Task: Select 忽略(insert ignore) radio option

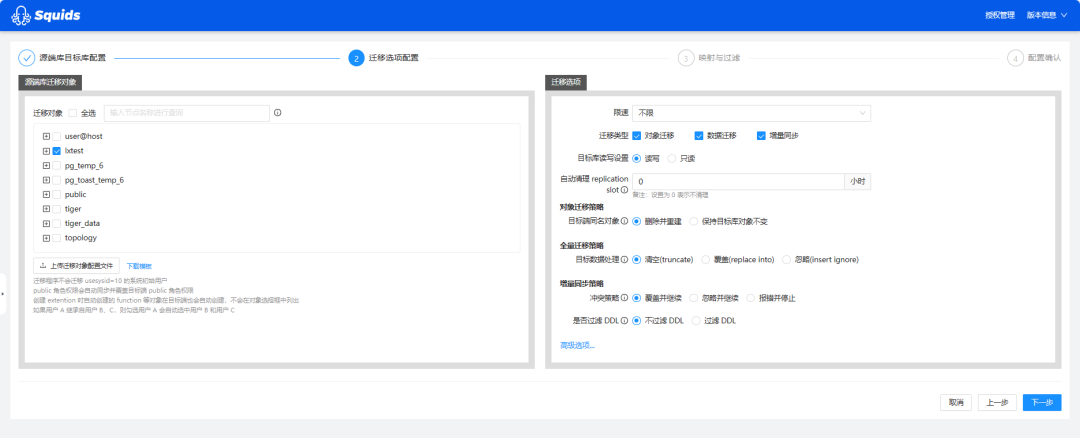Action: click(787, 260)
